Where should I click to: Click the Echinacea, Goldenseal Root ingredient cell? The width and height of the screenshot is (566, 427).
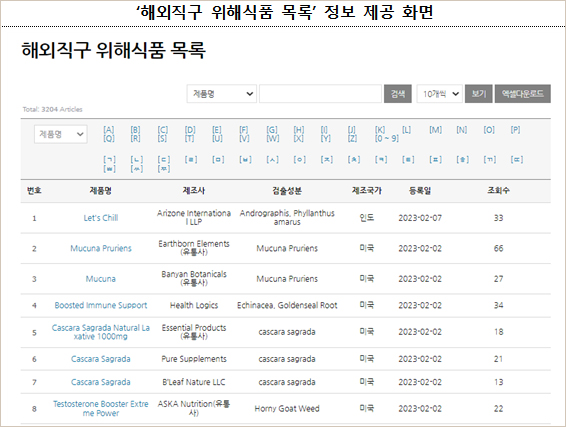[287, 305]
